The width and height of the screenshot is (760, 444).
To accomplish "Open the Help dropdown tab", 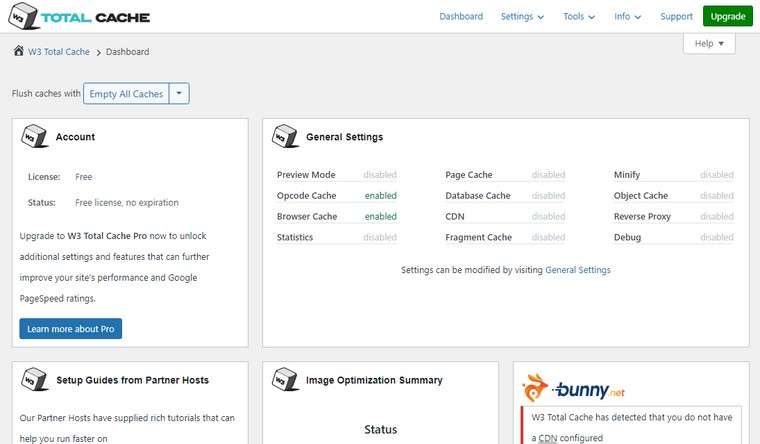I will (x=709, y=44).
